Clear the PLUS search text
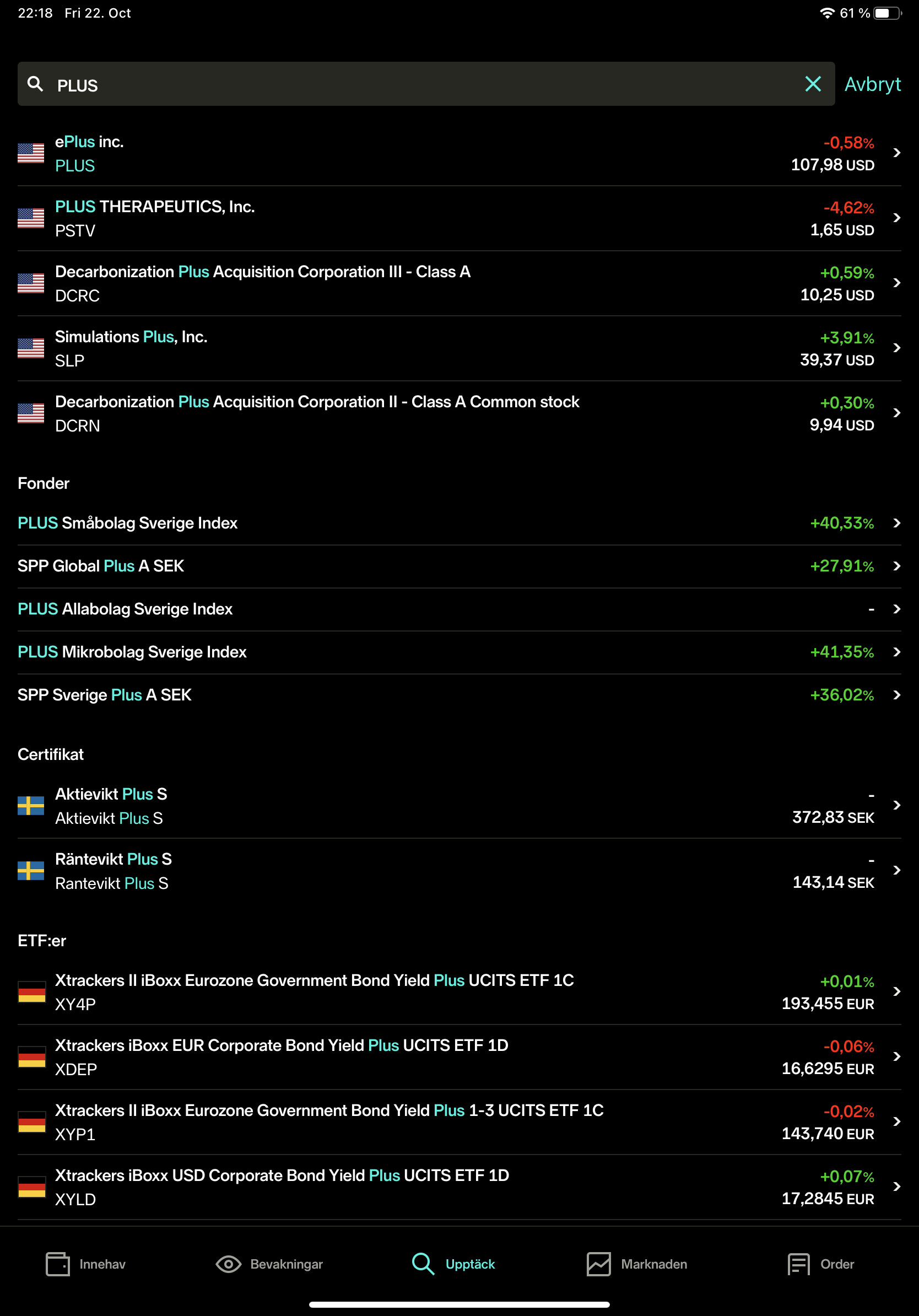Screen dimensions: 919x1316 [x=813, y=84]
